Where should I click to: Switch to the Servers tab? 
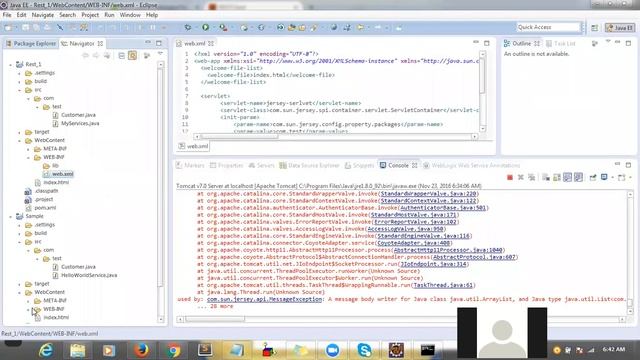tap(262, 165)
